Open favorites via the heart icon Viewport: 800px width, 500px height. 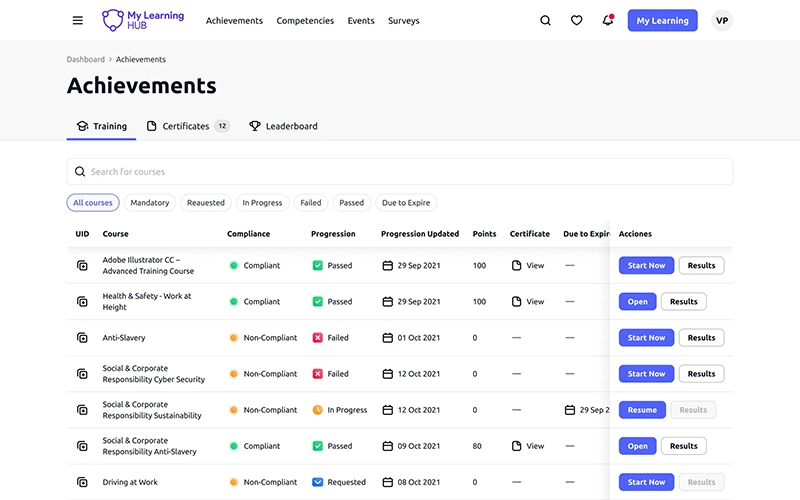[x=576, y=21]
